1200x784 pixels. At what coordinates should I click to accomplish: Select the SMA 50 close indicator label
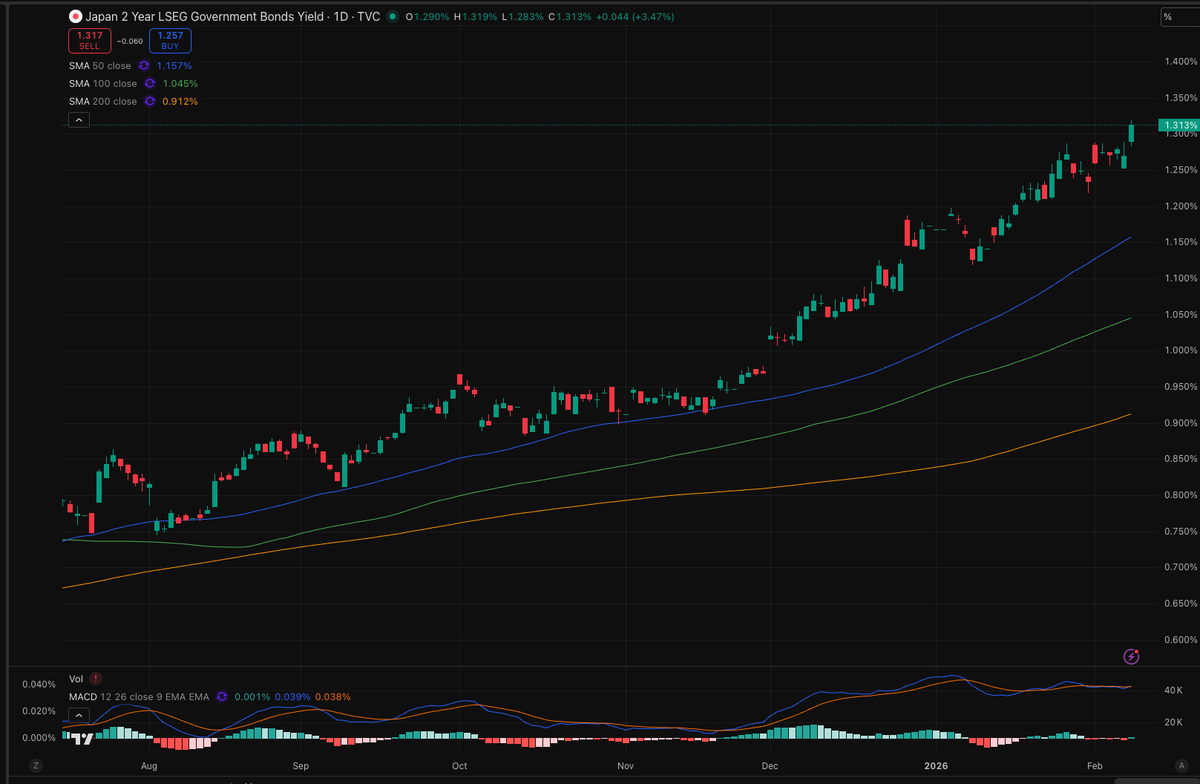coord(100,65)
